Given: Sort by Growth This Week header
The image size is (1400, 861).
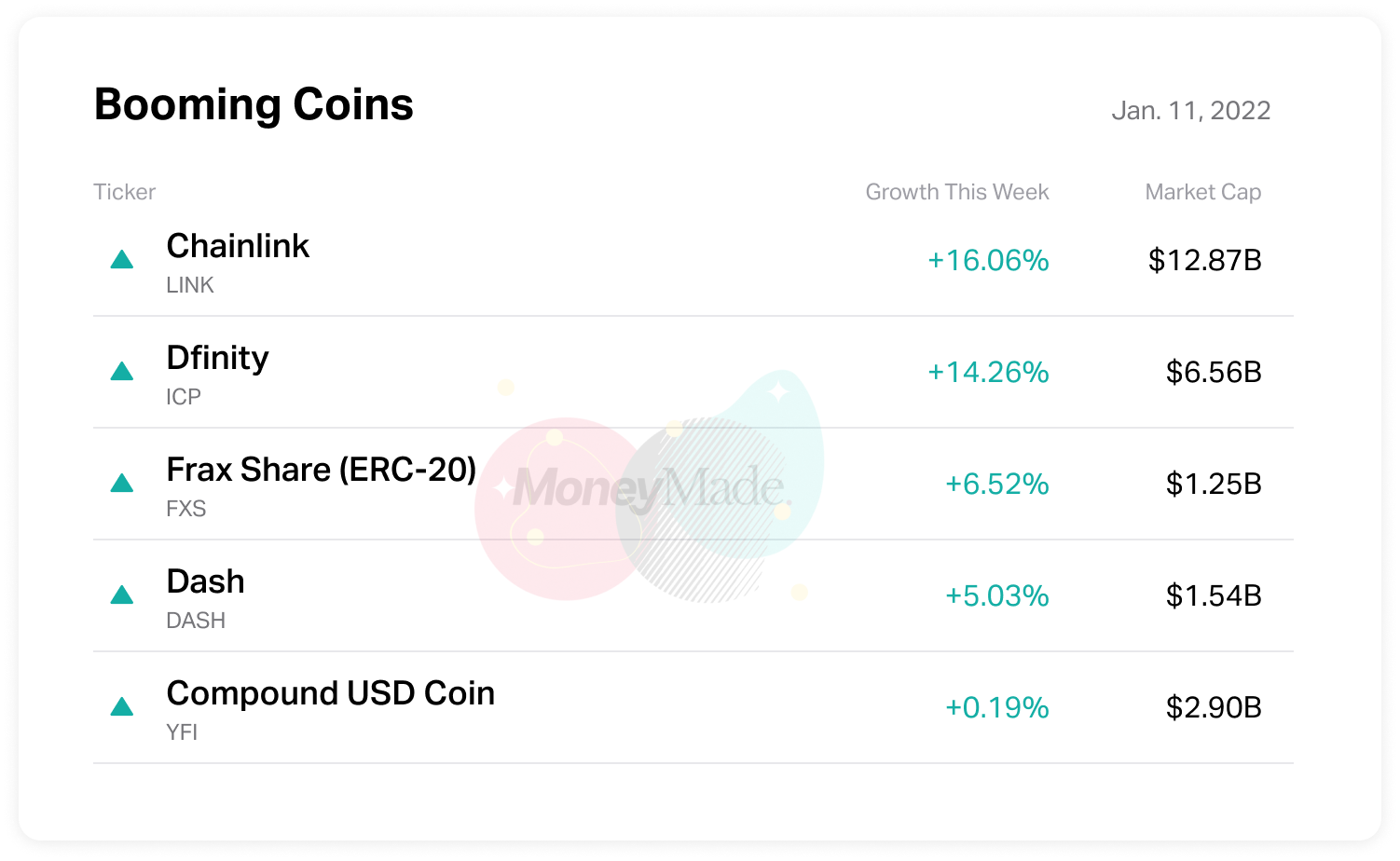Looking at the screenshot, I should tap(956, 192).
